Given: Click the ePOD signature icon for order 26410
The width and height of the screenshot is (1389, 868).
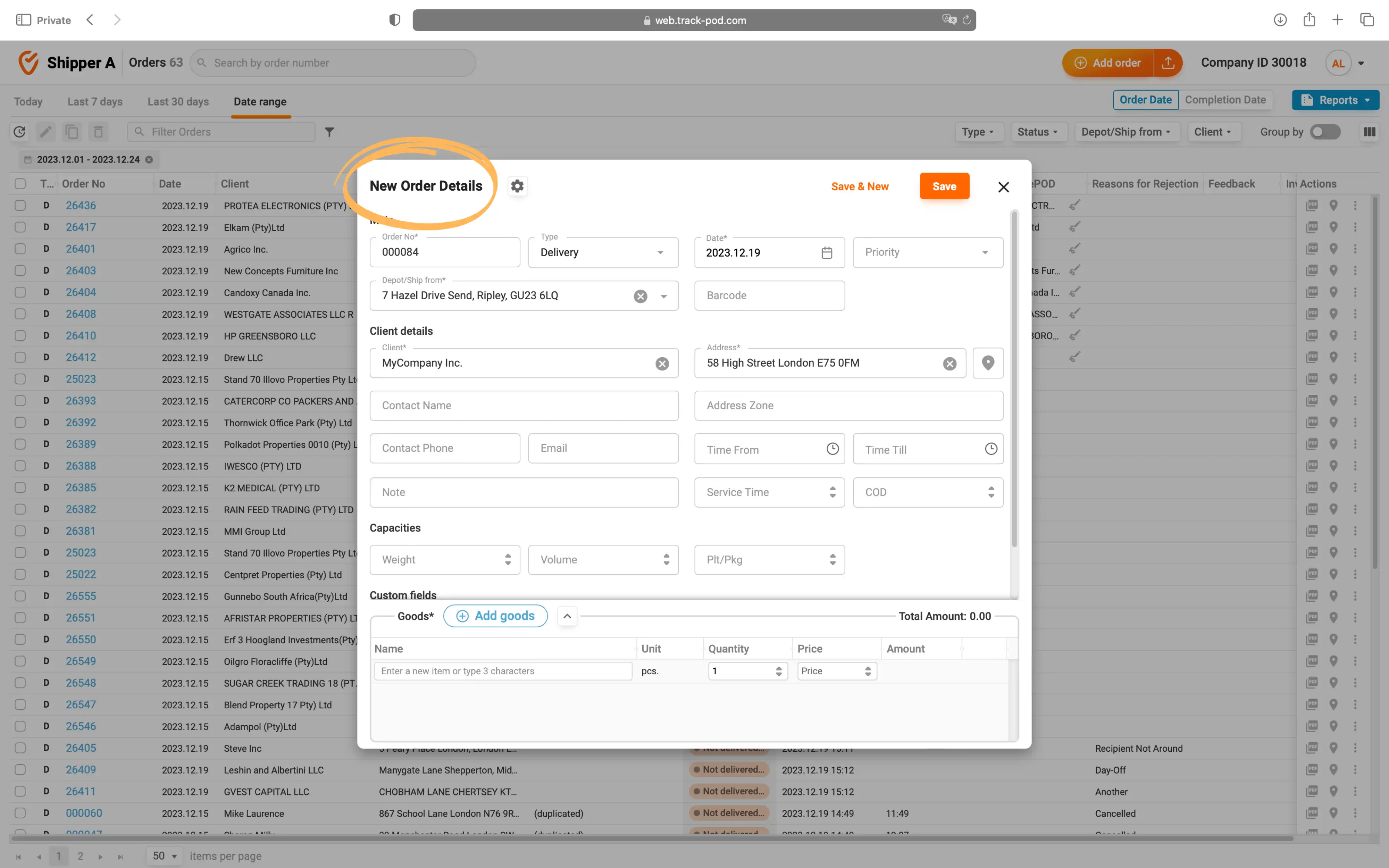Looking at the screenshot, I should (x=1075, y=336).
